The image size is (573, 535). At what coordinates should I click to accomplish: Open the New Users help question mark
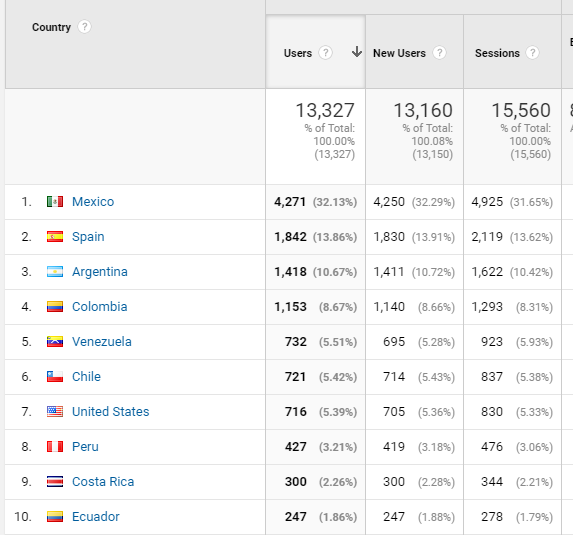[439, 53]
